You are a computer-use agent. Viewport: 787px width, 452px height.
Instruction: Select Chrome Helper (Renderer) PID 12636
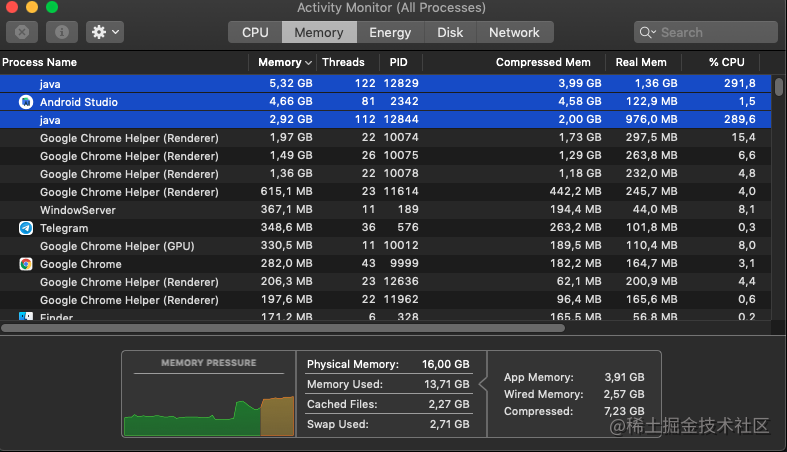[x=385, y=282]
